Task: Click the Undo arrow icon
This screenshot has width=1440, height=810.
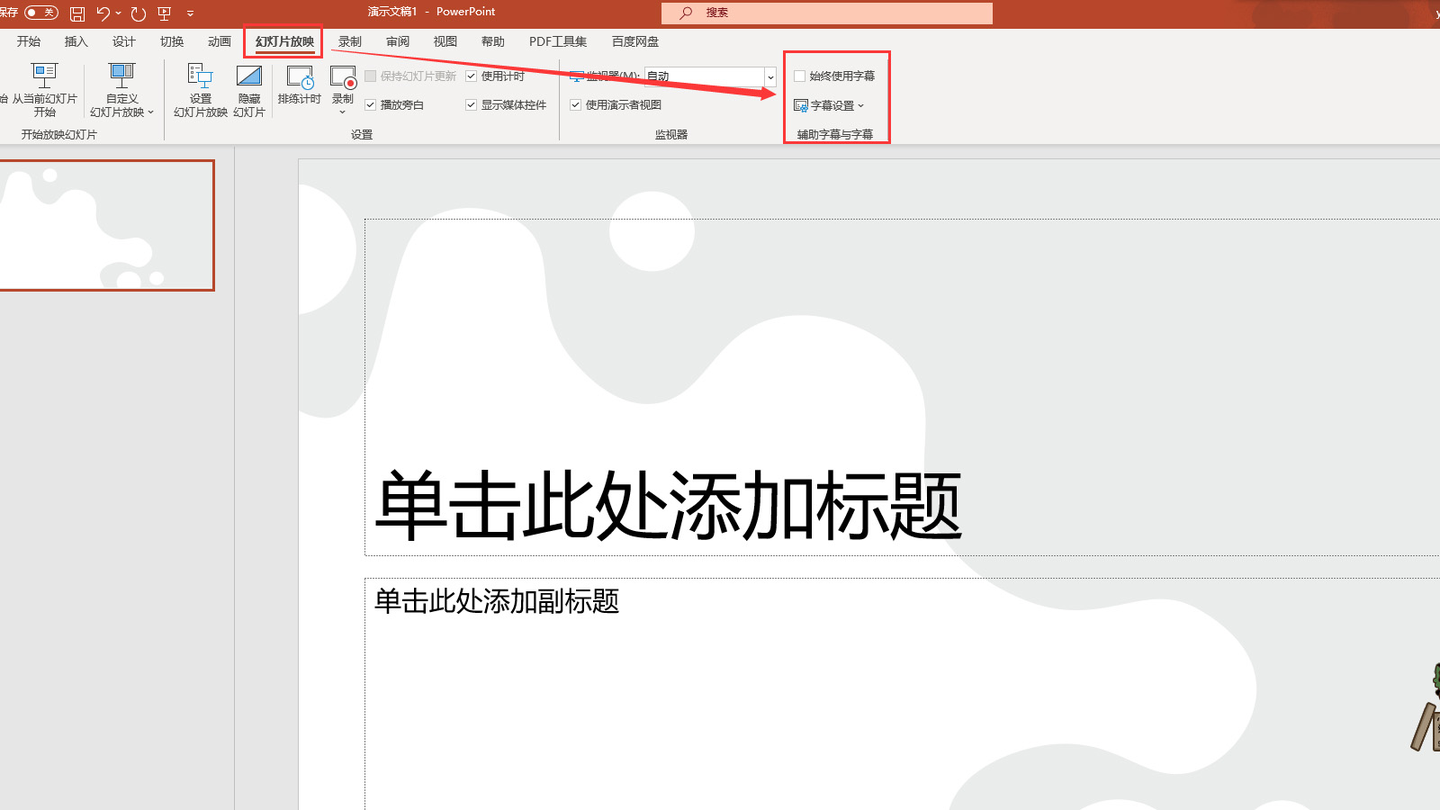Action: click(x=104, y=13)
